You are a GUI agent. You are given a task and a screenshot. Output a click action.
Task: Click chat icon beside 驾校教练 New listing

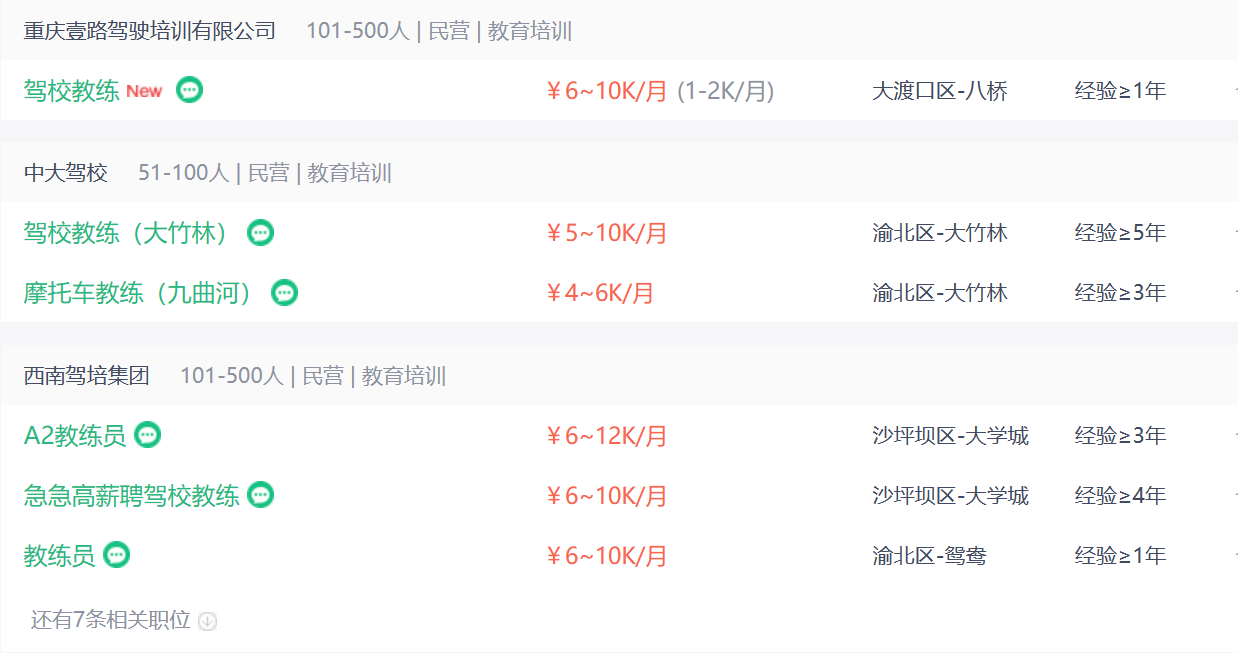[x=189, y=90]
